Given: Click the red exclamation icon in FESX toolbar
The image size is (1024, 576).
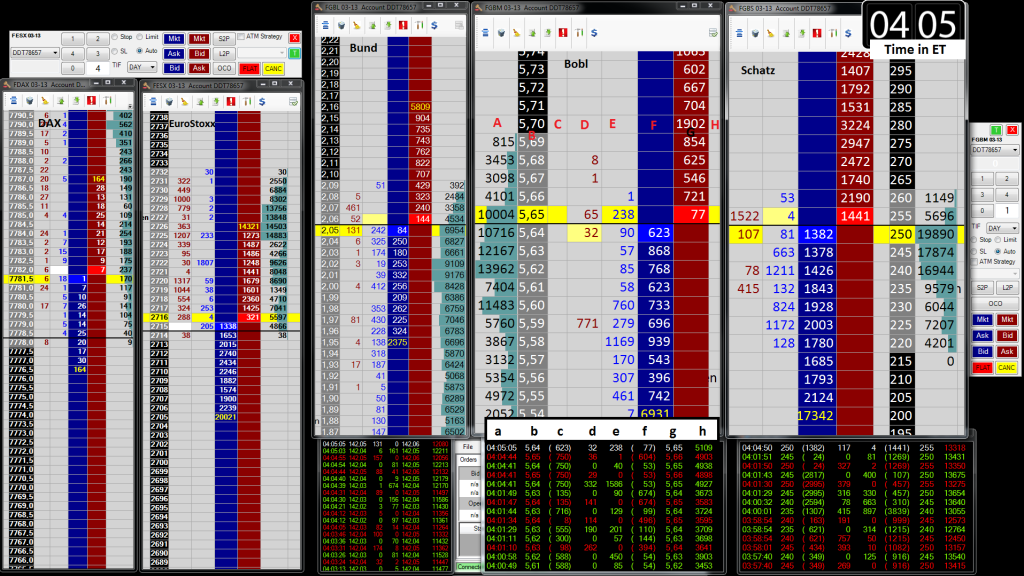Looking at the screenshot, I should pos(231,101).
